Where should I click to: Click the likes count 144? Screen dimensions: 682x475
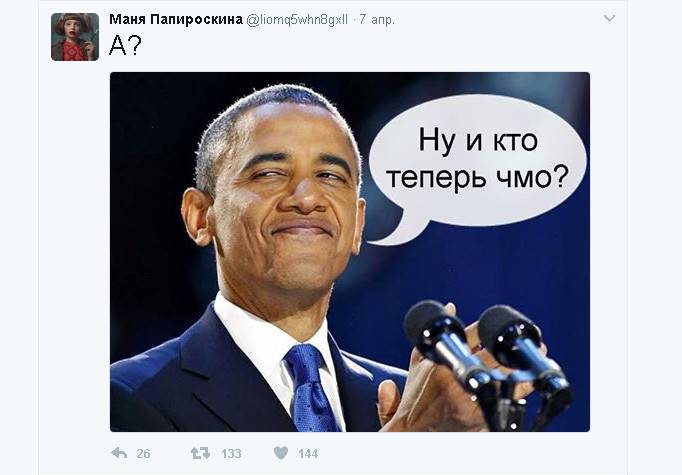point(308,454)
